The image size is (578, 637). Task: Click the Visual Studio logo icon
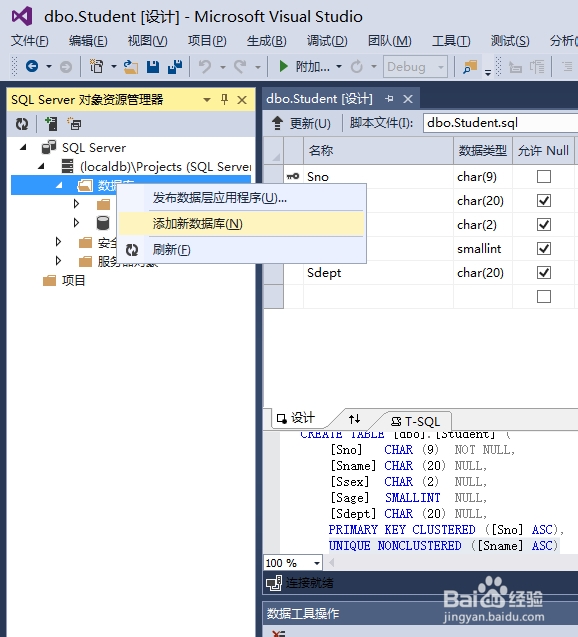(x=22, y=16)
